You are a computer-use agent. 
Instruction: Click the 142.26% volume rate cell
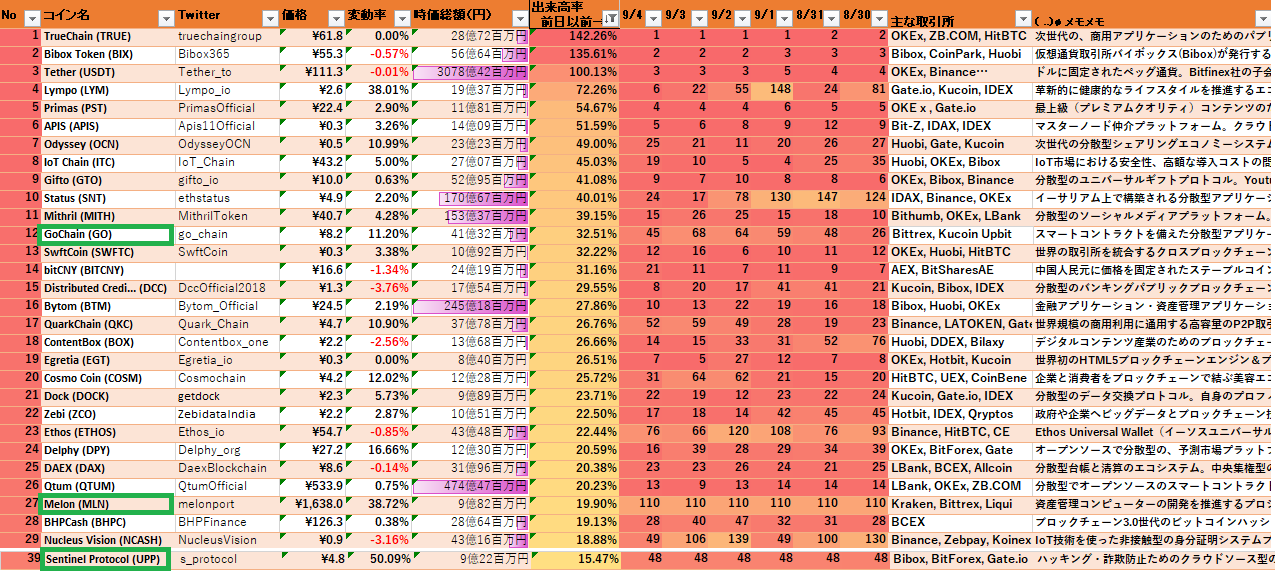pos(575,36)
